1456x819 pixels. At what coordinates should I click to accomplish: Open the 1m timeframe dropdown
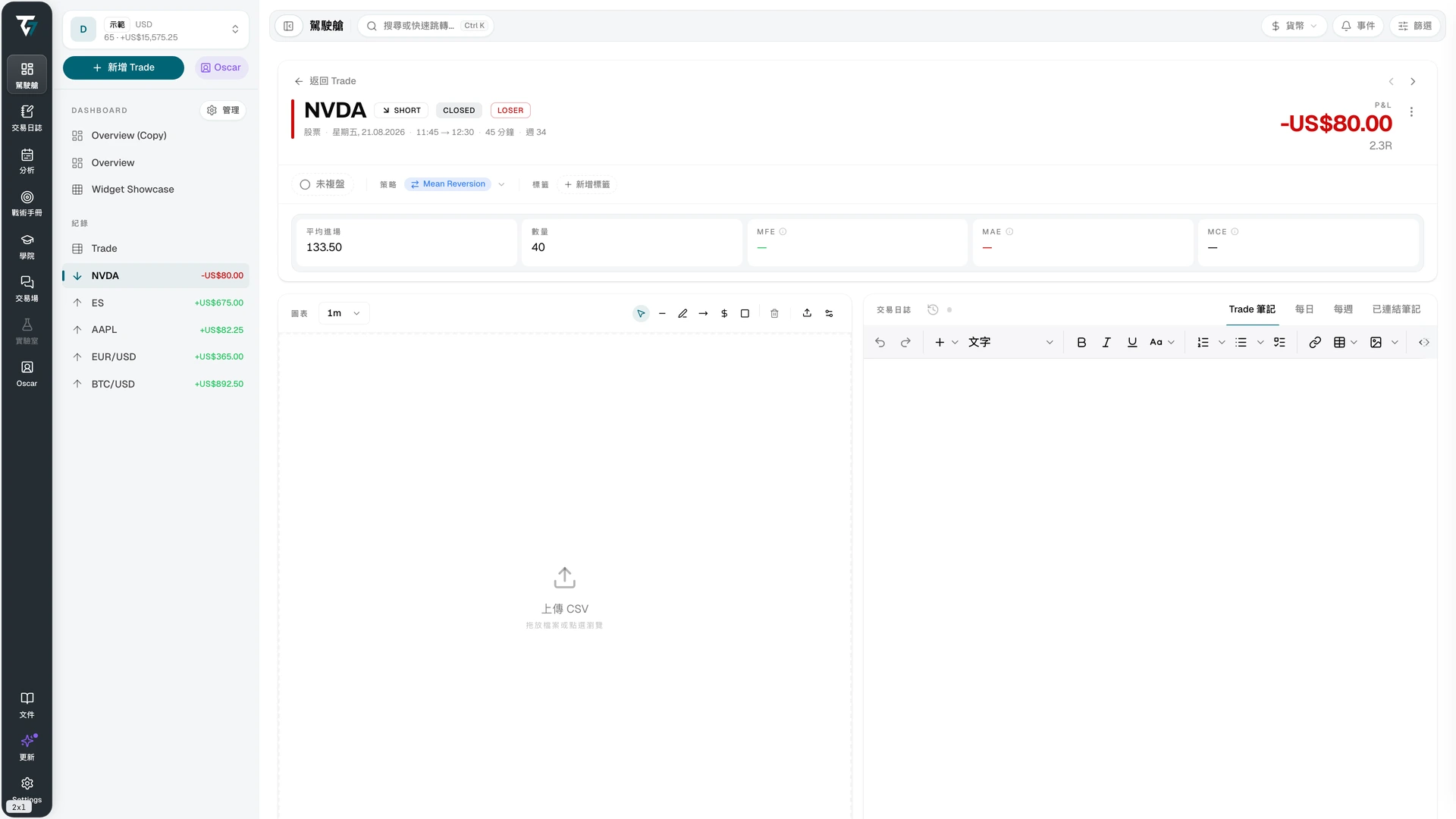click(x=344, y=313)
